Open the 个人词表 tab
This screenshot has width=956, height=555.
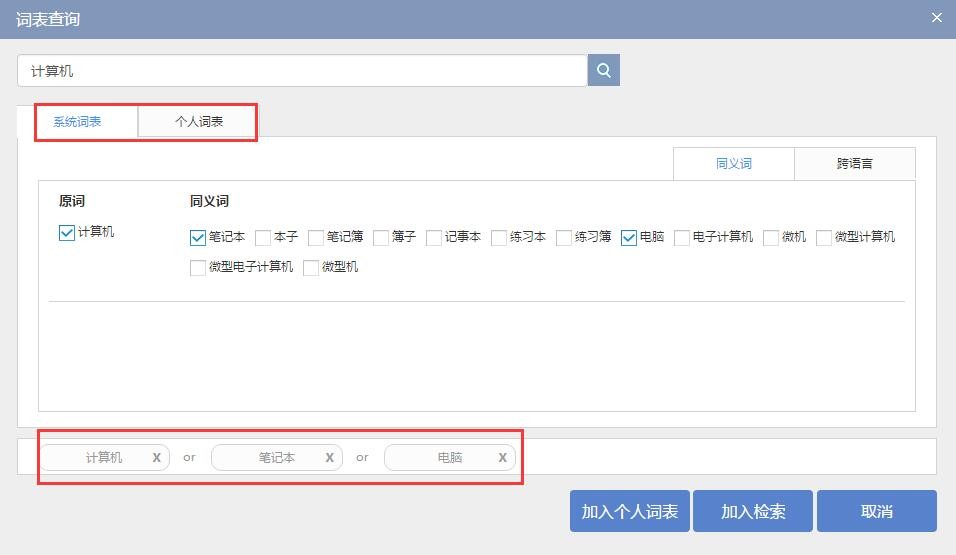click(198, 122)
